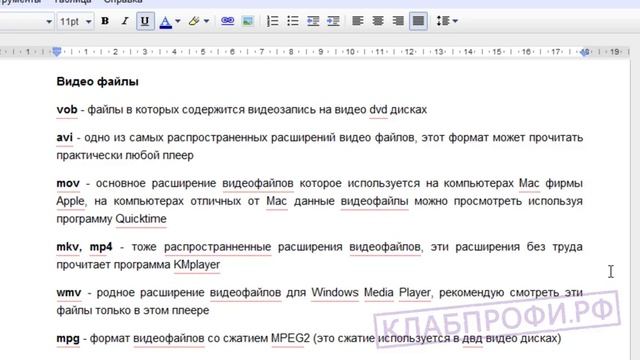
Task: Center align text
Action: 378,21
